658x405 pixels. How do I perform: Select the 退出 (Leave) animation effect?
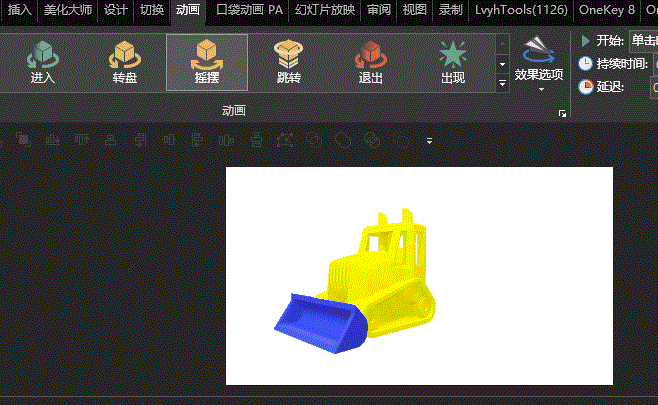[370, 62]
